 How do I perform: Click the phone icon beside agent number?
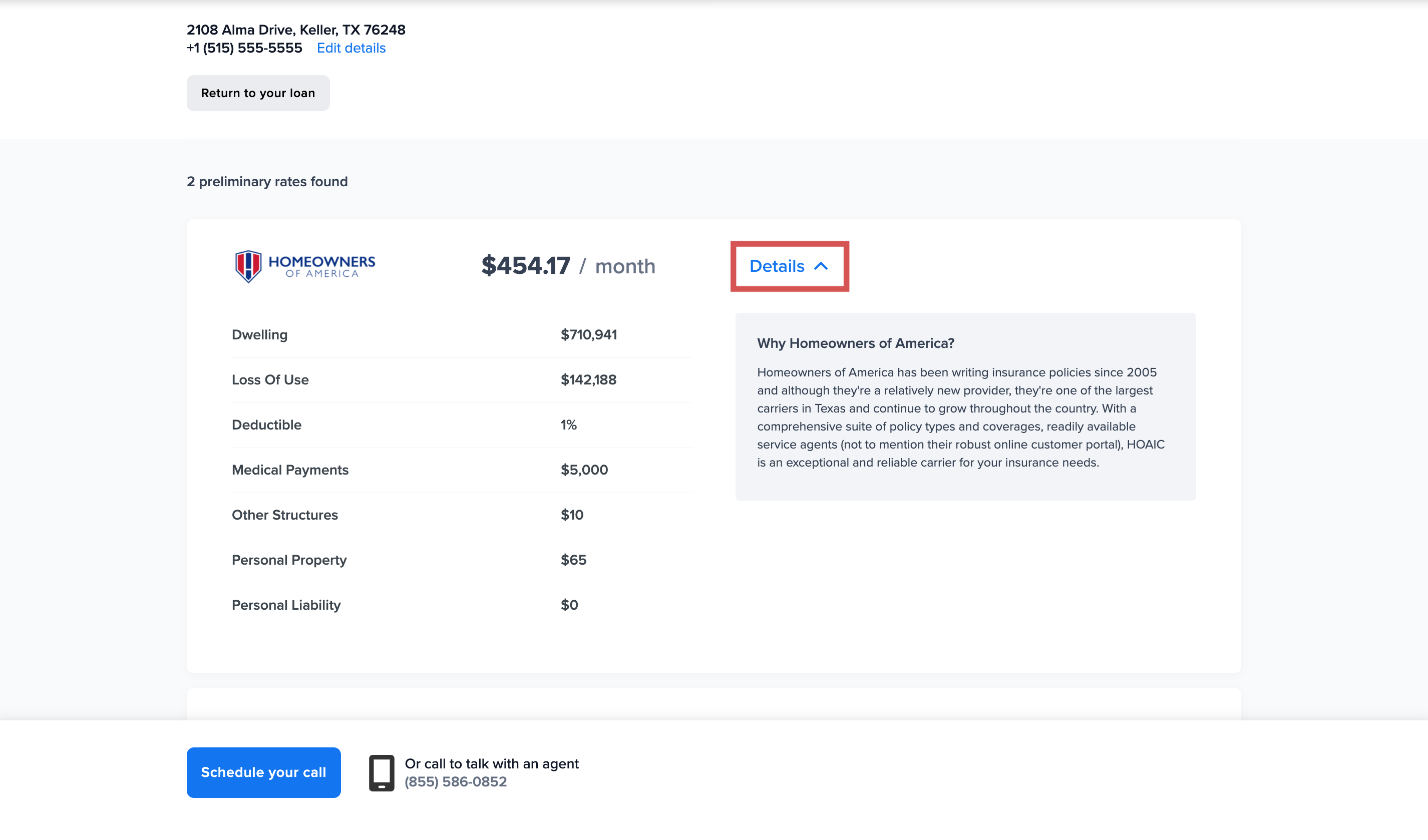click(x=382, y=772)
